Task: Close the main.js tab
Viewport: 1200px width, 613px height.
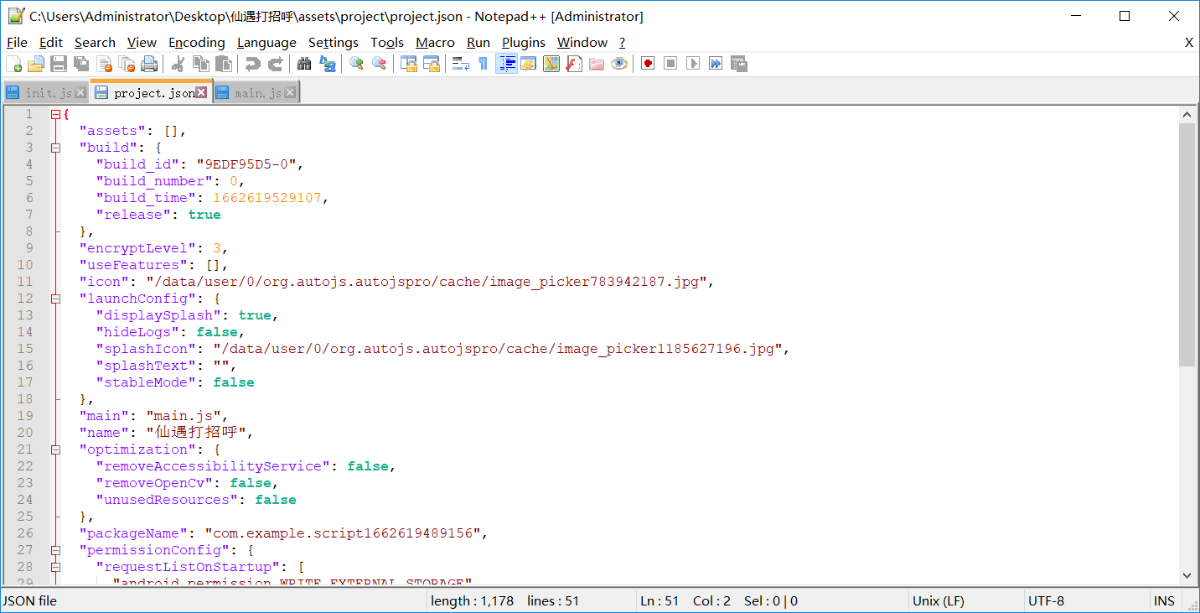Action: pos(290,93)
